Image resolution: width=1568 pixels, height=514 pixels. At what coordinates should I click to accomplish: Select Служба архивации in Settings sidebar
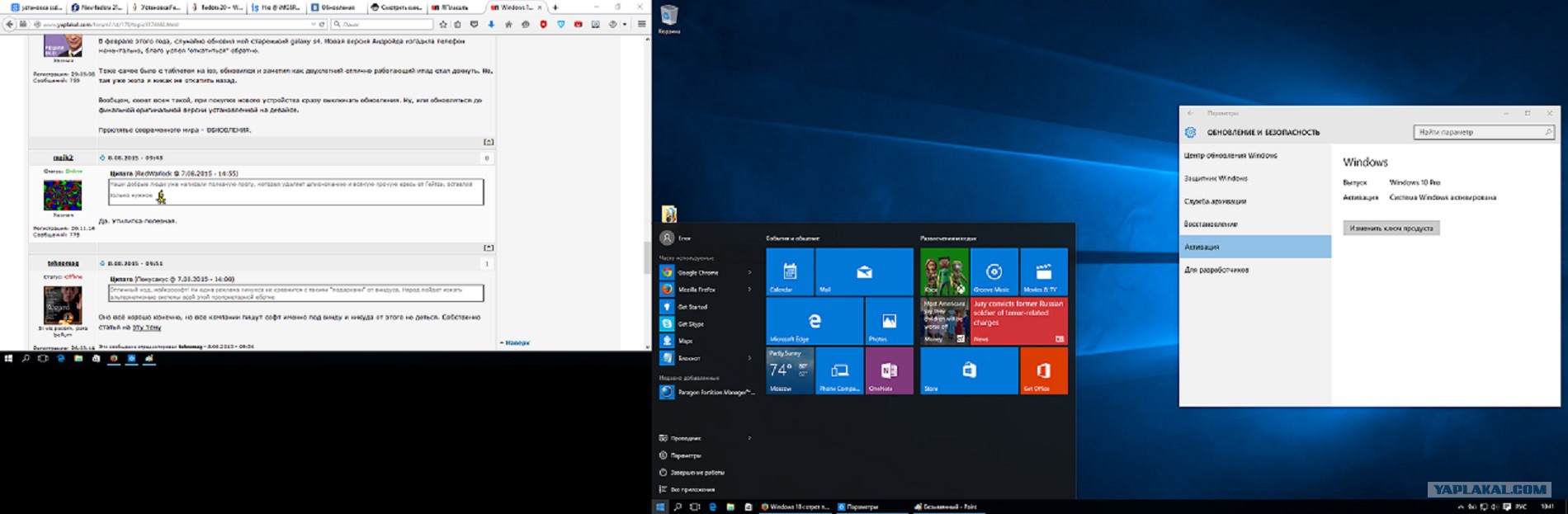pos(1215,201)
